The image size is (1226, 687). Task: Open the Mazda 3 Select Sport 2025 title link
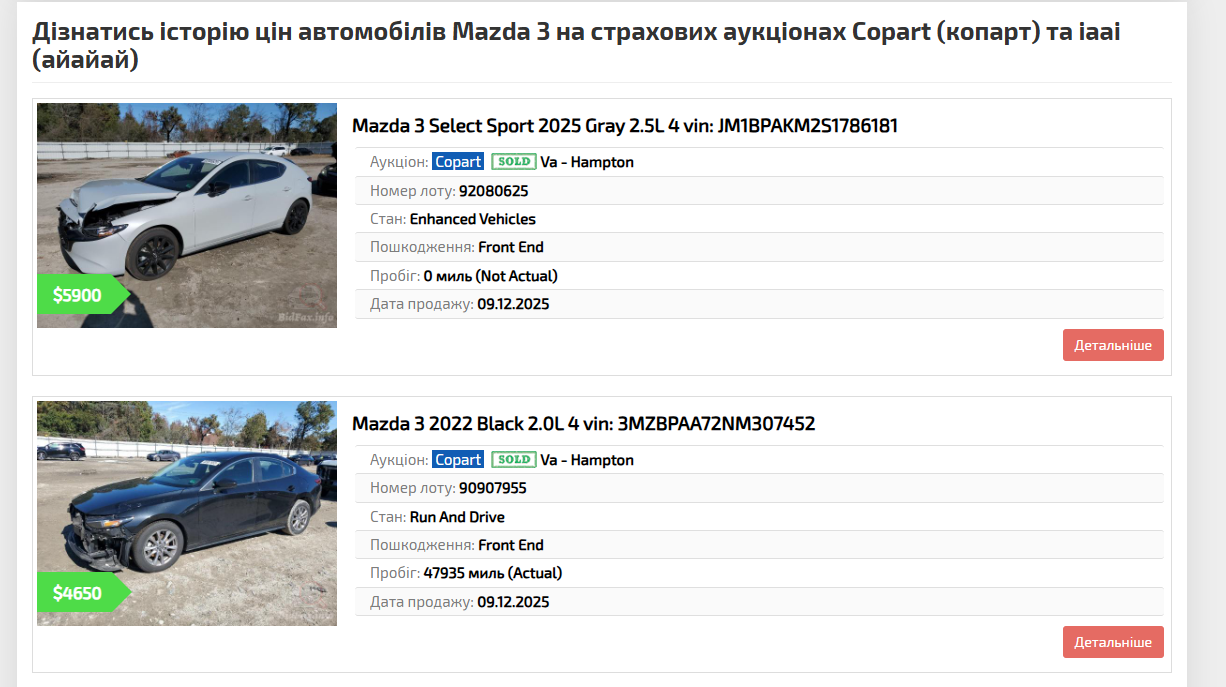(624, 126)
